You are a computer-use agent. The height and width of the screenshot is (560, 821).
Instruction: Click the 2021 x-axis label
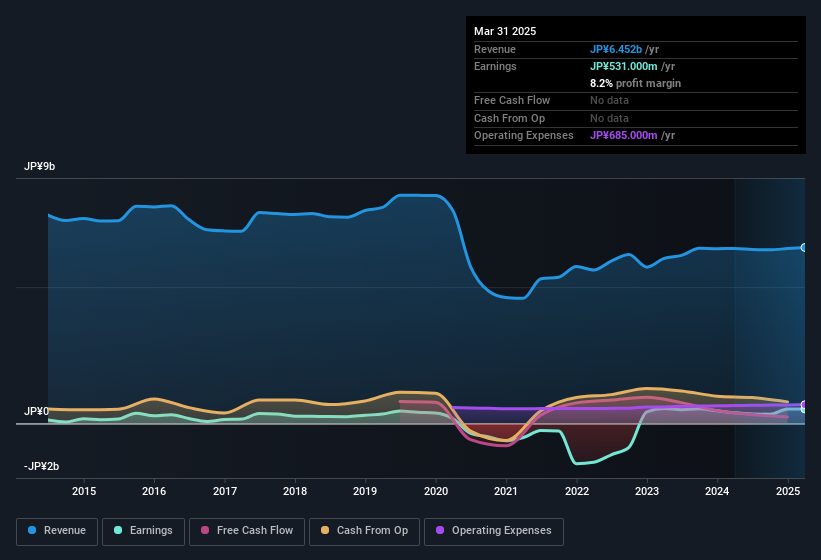pyautogui.click(x=506, y=491)
